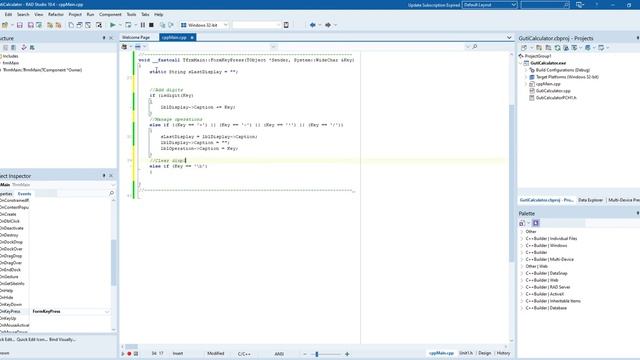Screen dimensions: 640x360
Task: Click the Step Over icon in toolbar
Action: click(x=171, y=25)
